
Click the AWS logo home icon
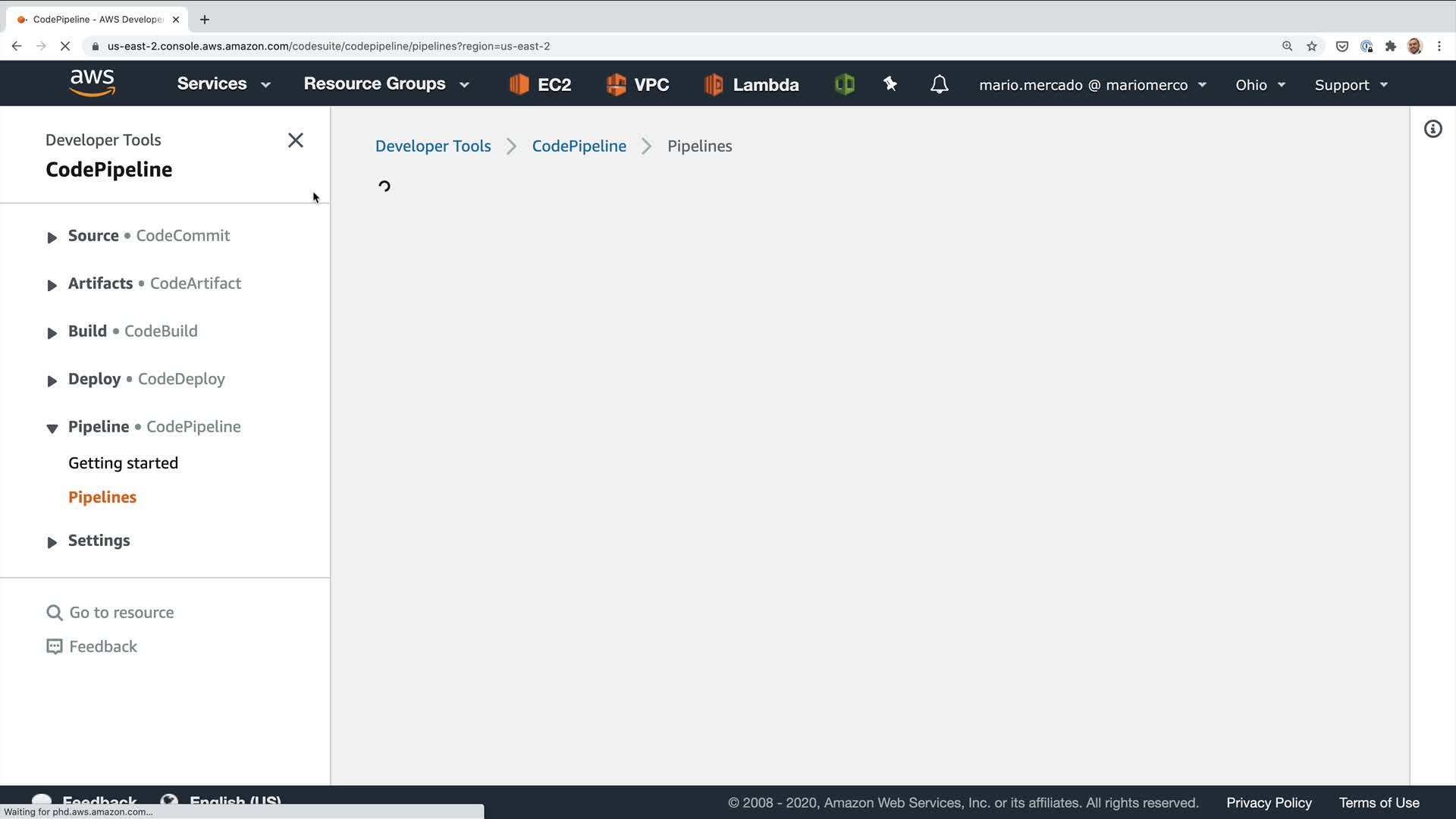coord(92,83)
